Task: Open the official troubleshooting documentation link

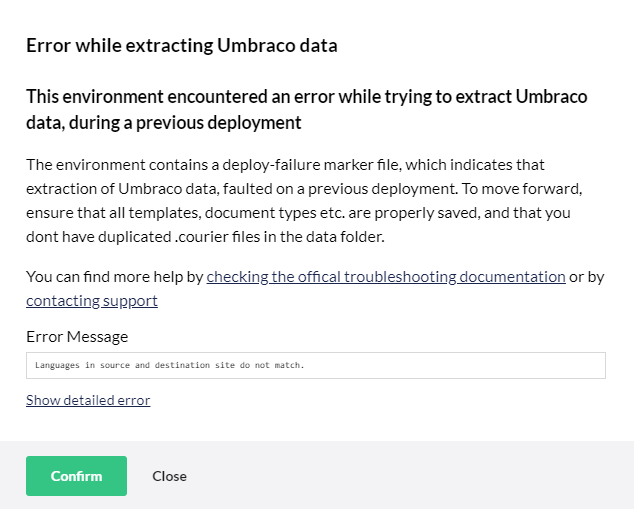Action: [385, 277]
